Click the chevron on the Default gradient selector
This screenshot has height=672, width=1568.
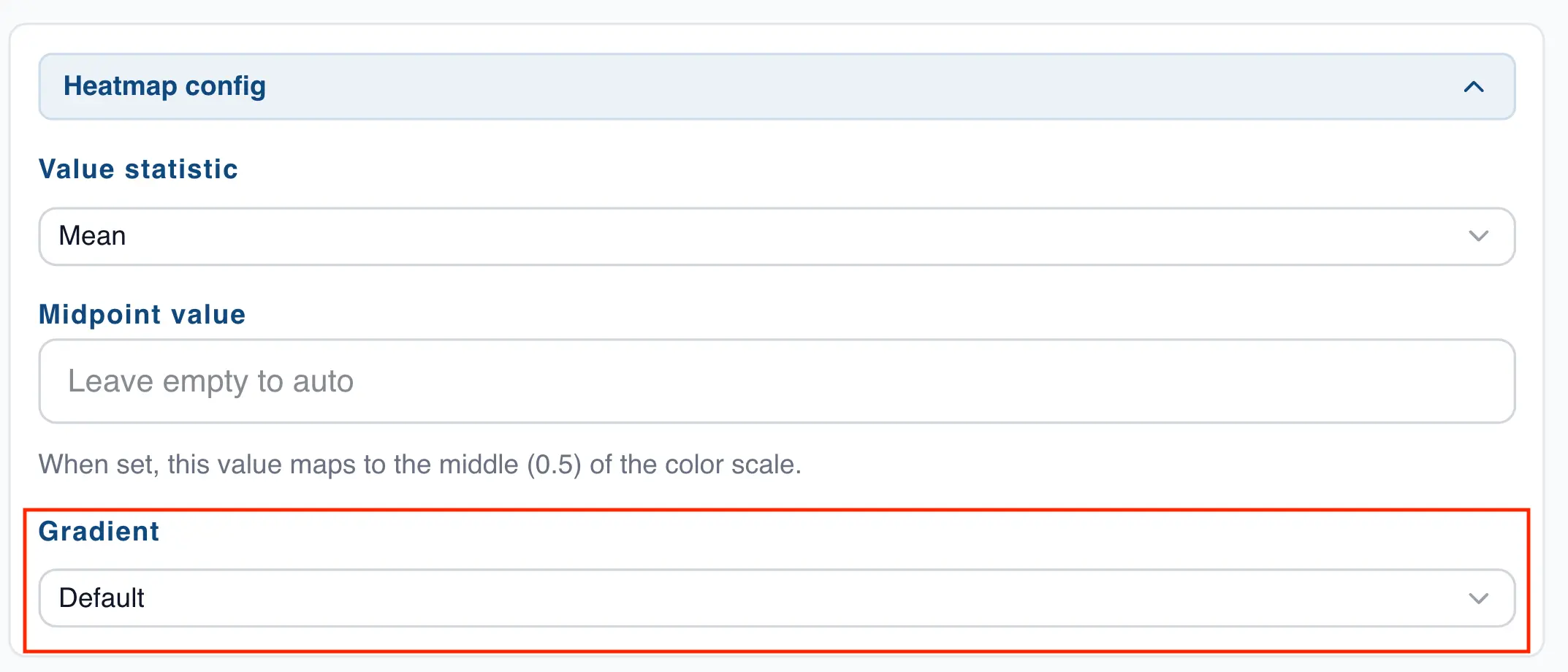1480,597
